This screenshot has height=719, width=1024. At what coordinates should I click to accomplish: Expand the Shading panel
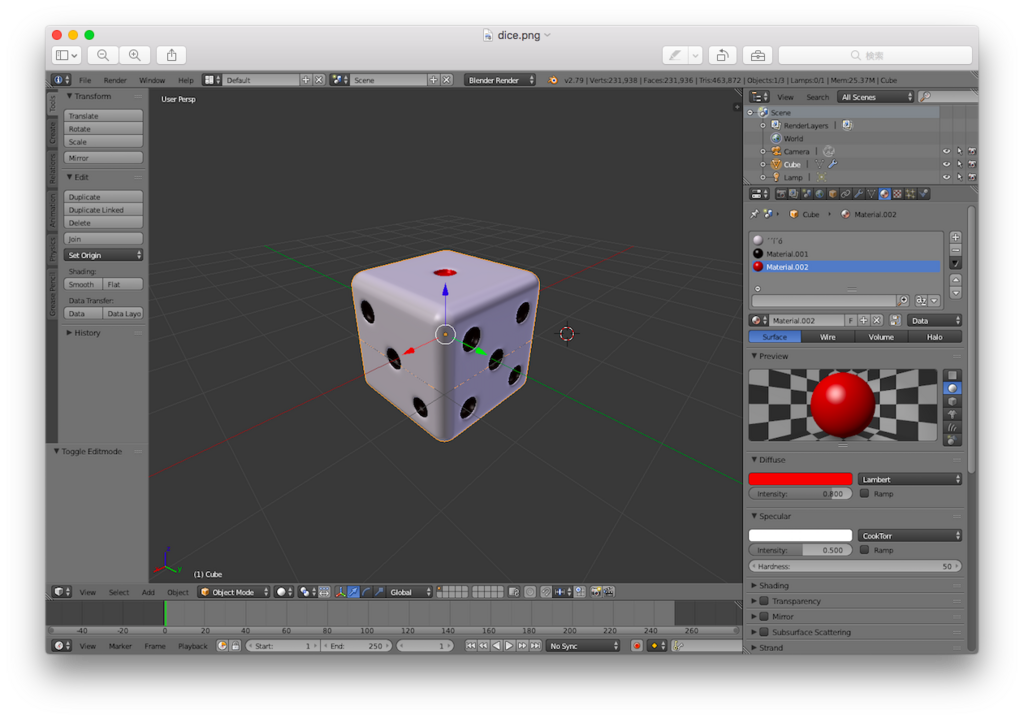coord(773,586)
